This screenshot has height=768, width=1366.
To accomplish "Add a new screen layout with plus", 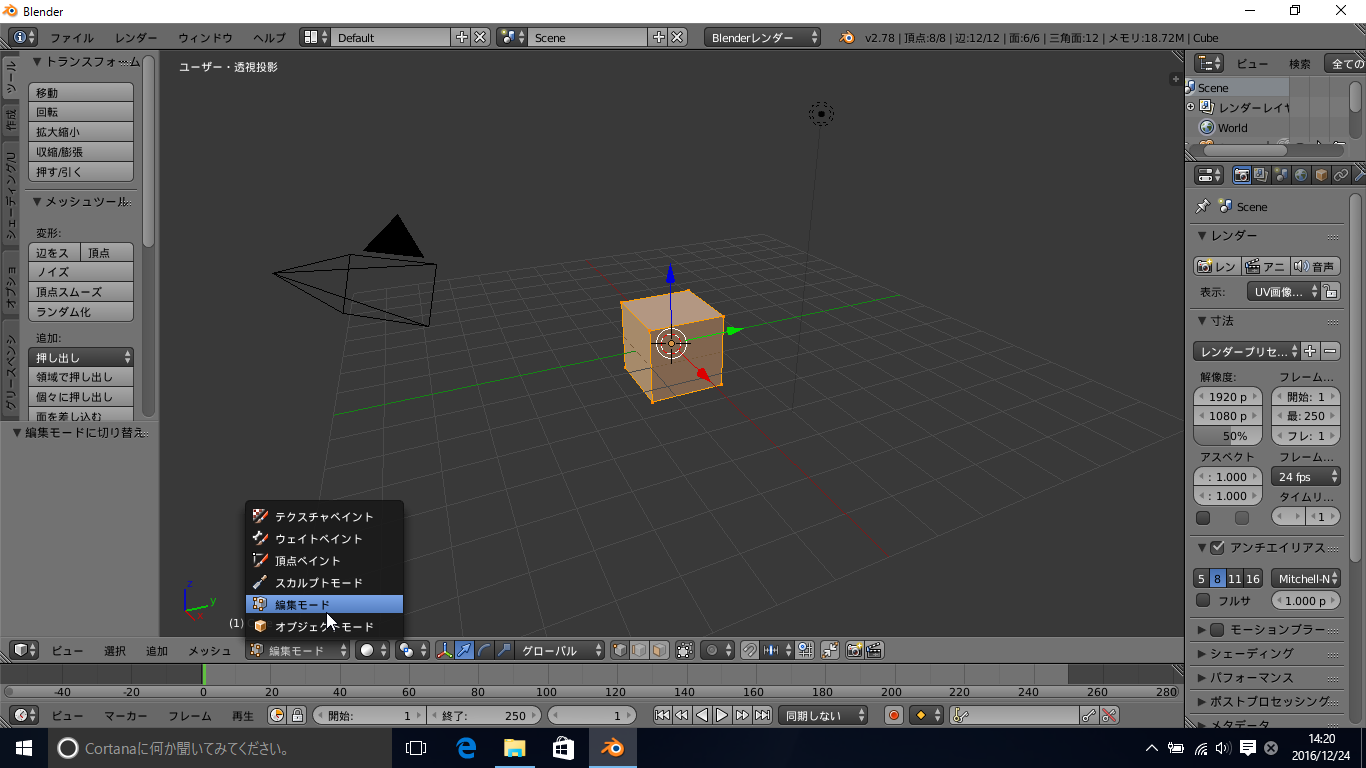I will pyautogui.click(x=462, y=37).
